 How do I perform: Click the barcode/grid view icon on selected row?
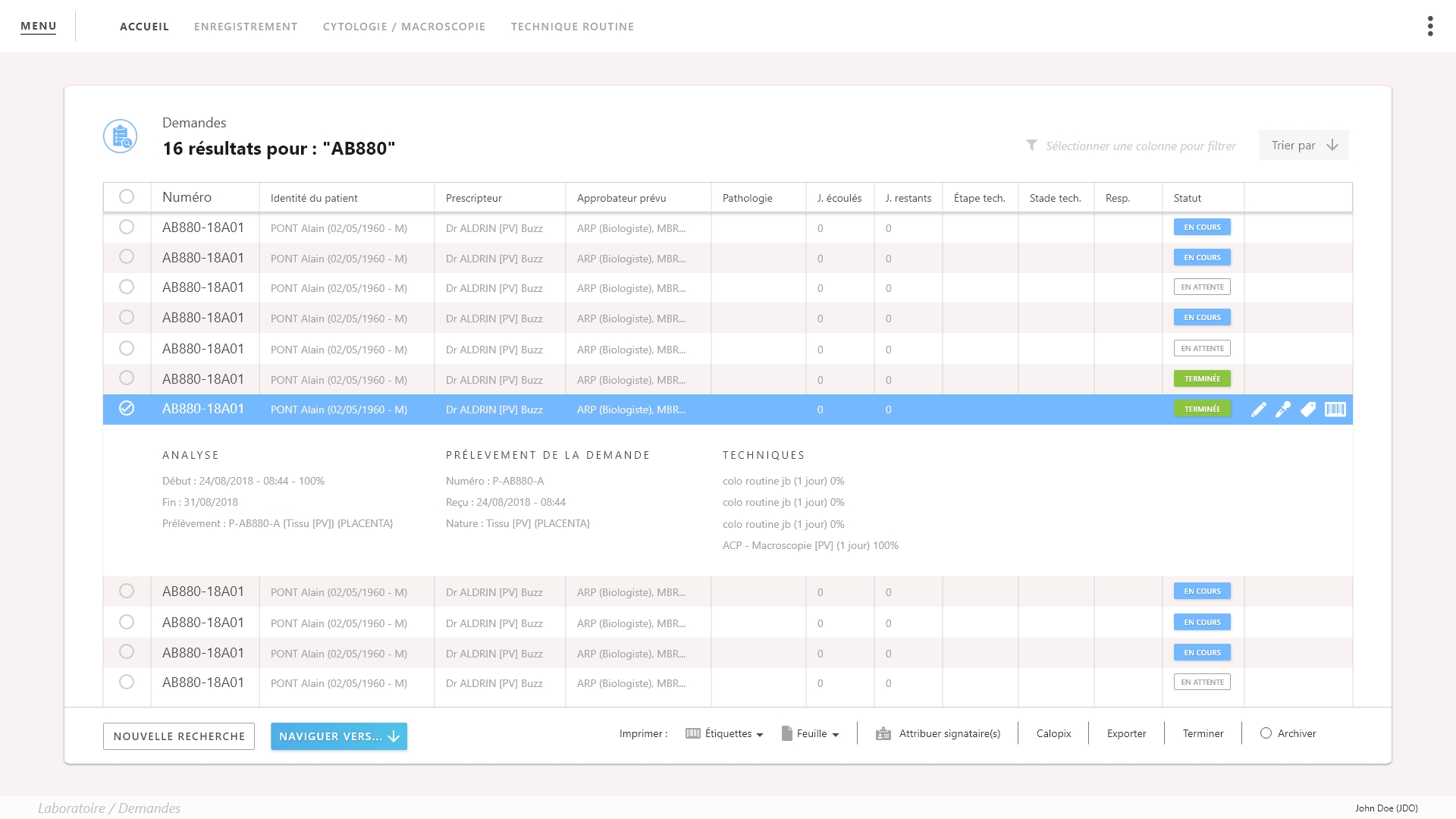coord(1334,409)
